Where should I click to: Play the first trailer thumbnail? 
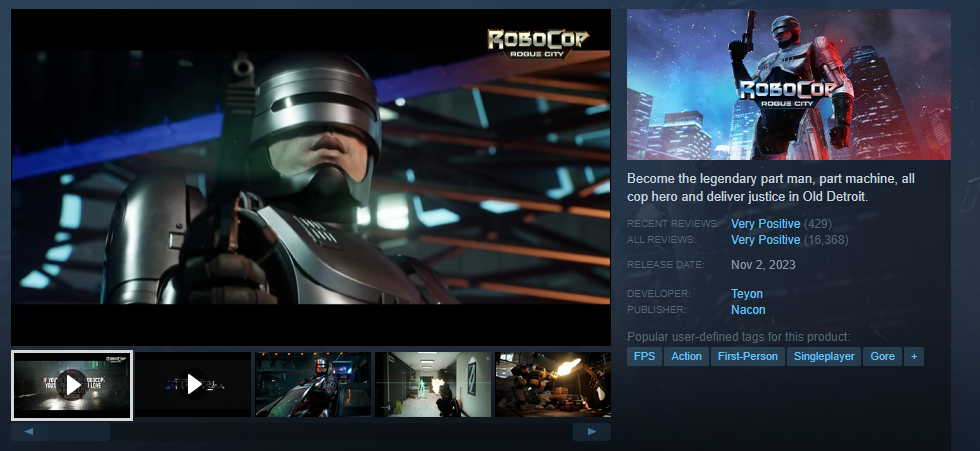(72, 385)
